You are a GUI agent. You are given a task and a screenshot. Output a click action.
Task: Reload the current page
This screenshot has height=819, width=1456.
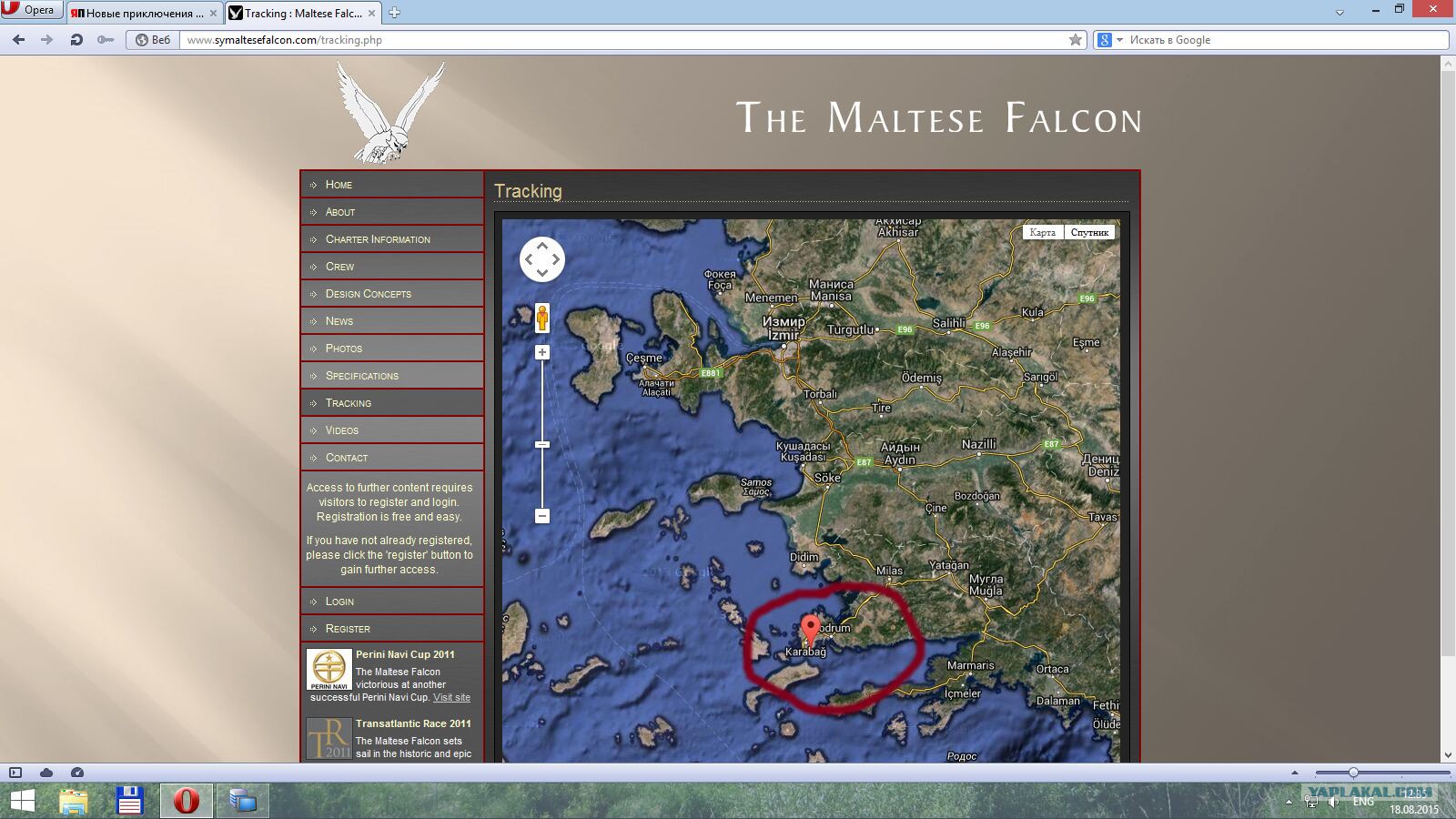[x=76, y=40]
